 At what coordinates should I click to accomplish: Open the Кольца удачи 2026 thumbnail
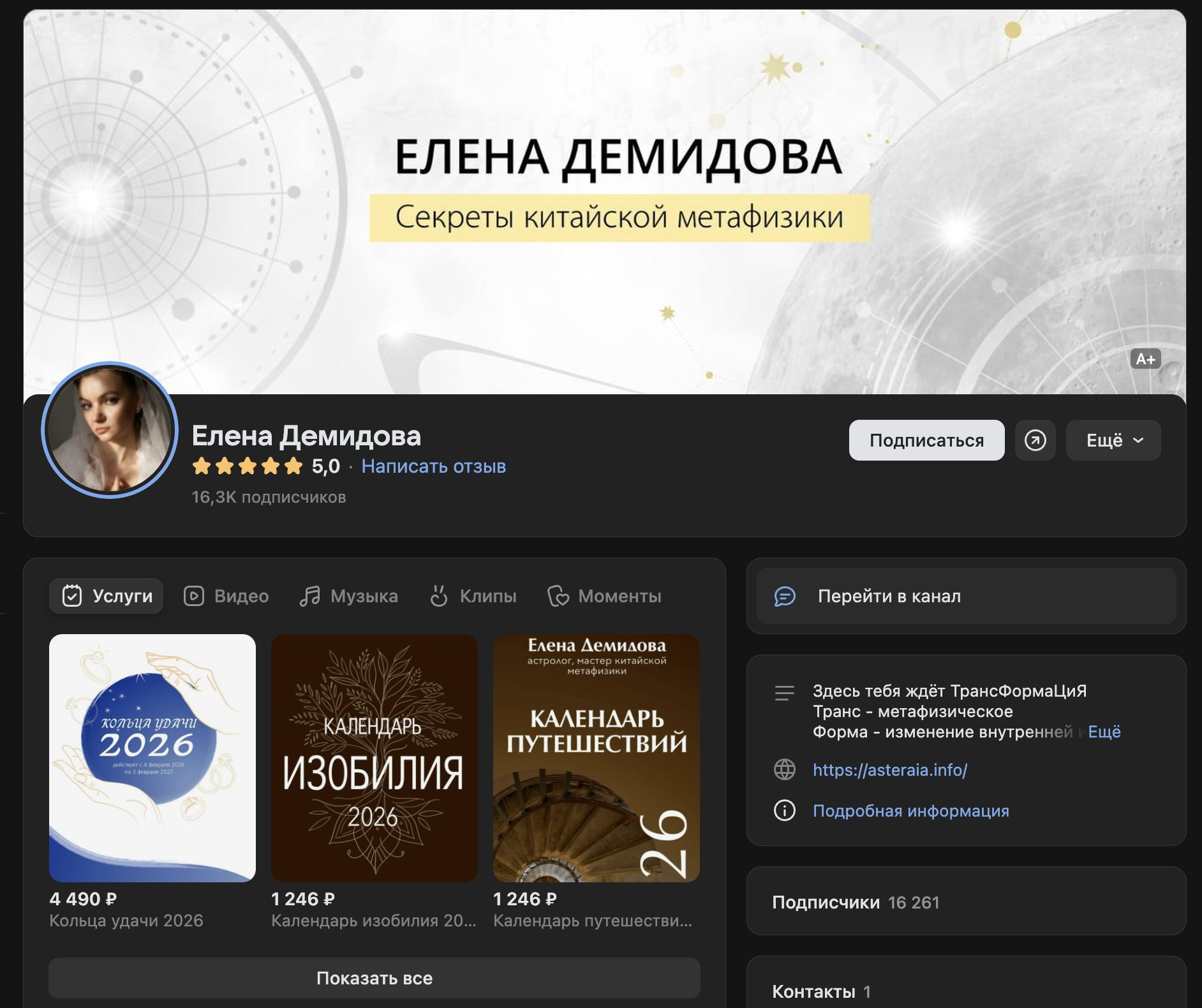(x=152, y=758)
